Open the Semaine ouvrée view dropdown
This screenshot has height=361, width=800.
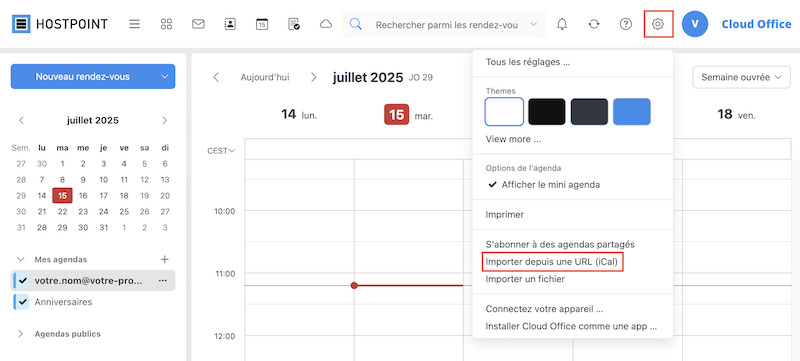point(741,77)
